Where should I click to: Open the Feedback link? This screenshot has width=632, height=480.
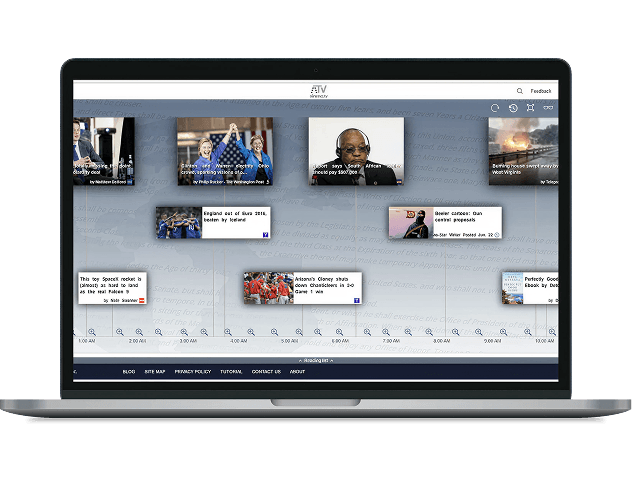click(541, 91)
